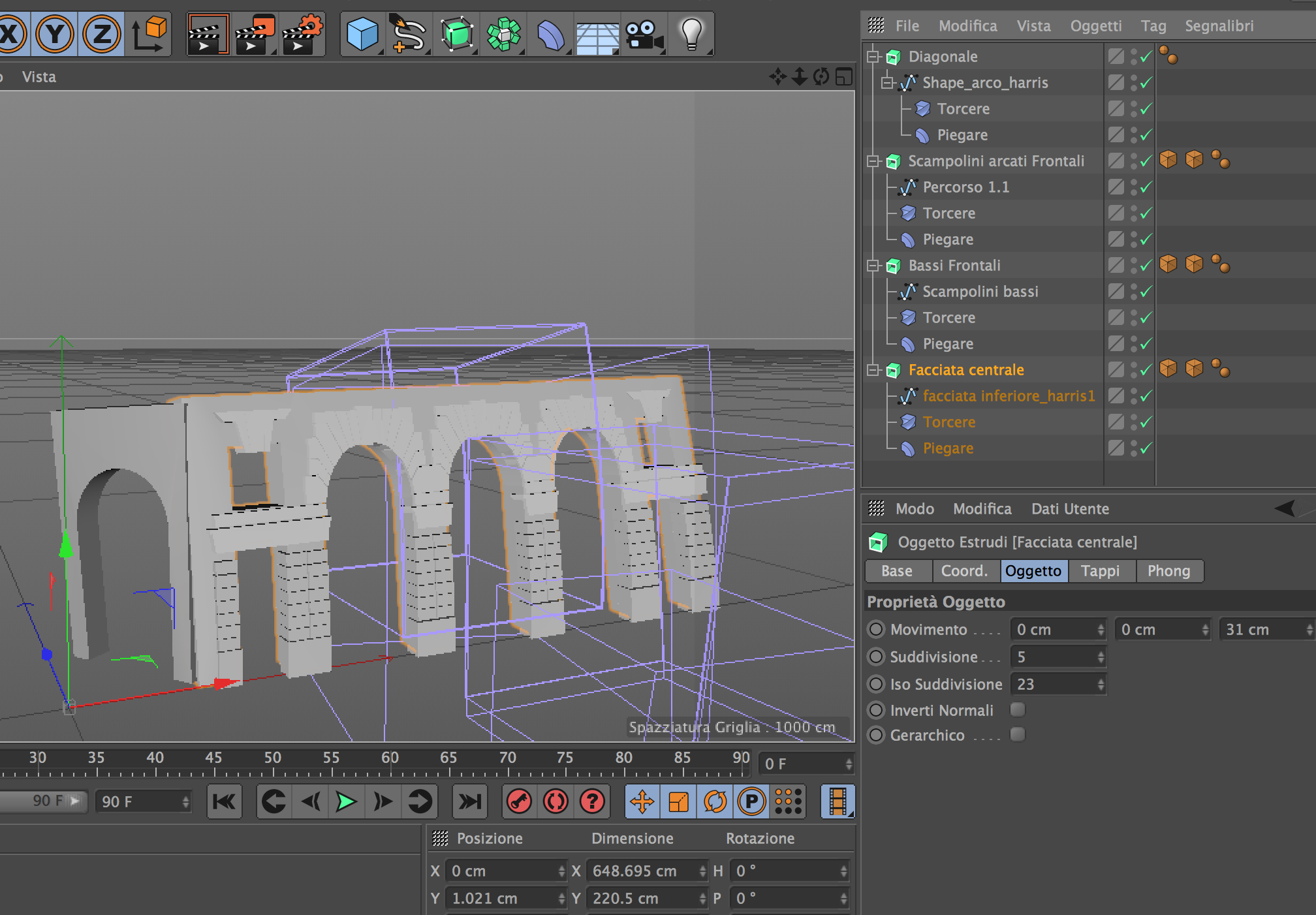Click the spline pen tool icon
Screen dimensions: 1316x915
[408, 34]
